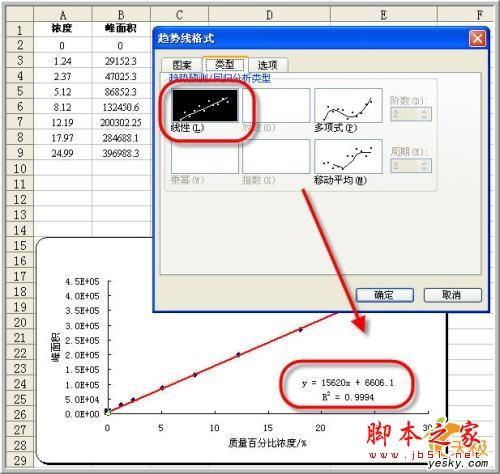Select the 指数 (X) exponential trendline thumbnail
Viewport: 500px width, 474px height.
[276, 156]
